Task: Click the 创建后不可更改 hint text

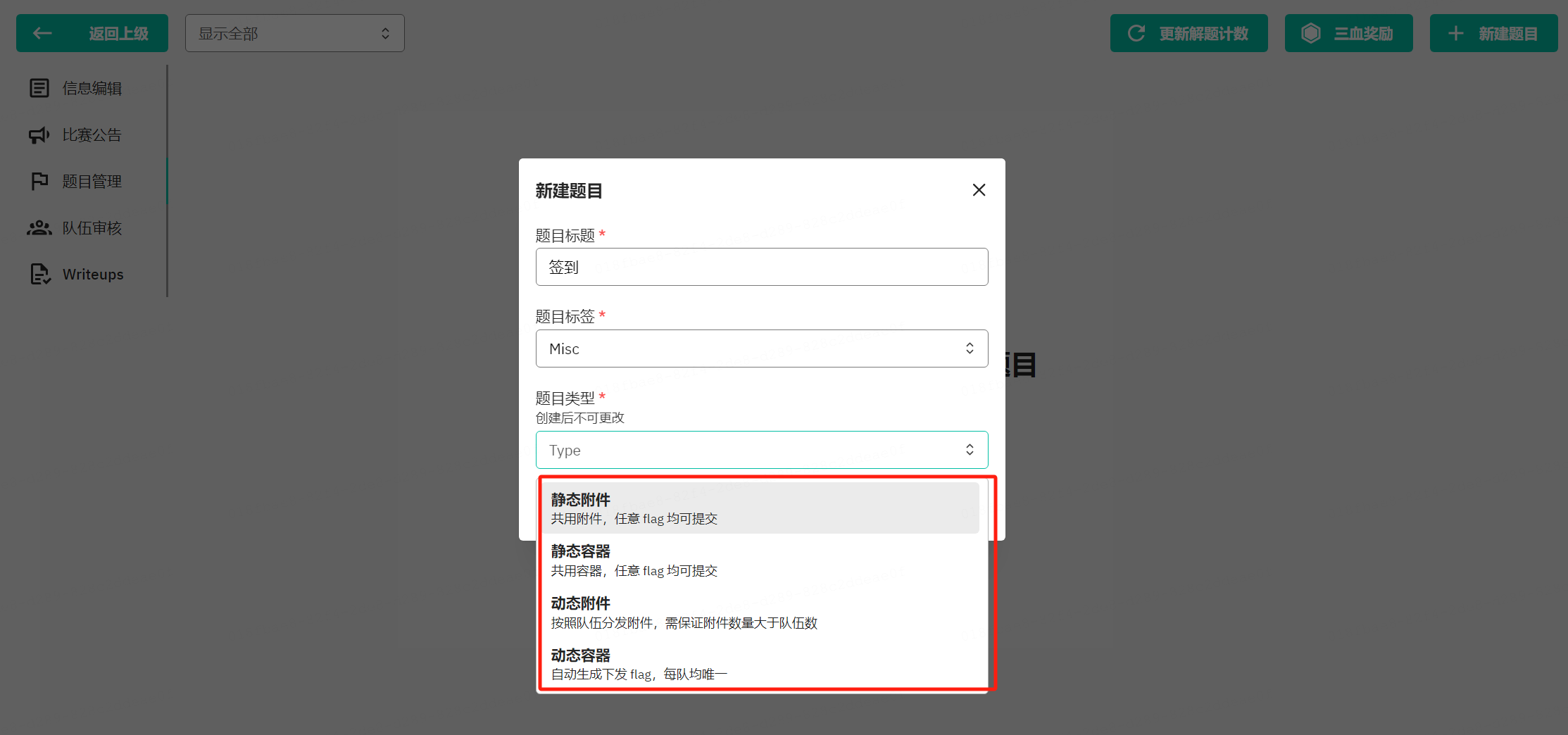Action: [x=580, y=417]
